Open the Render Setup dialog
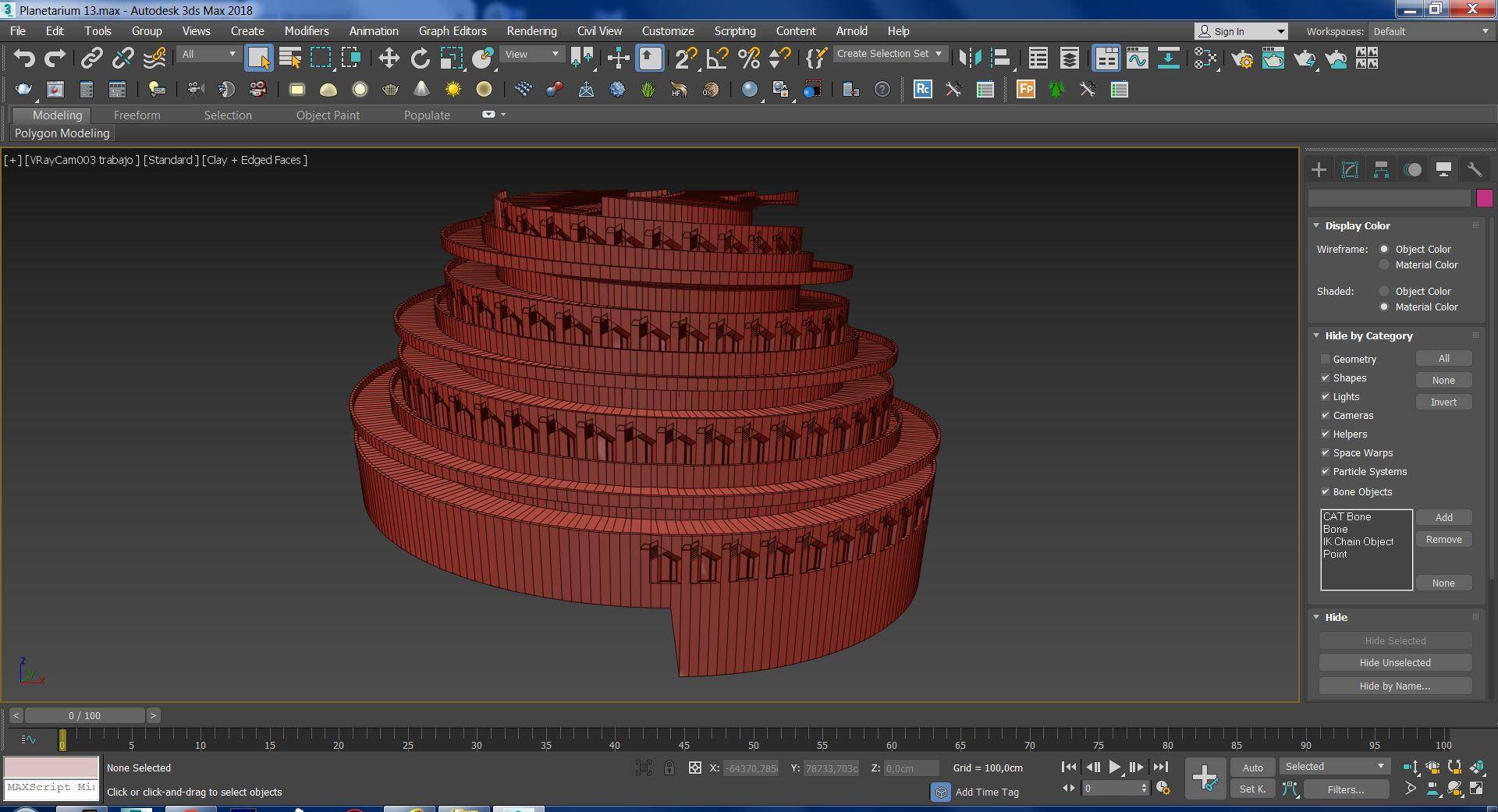 1243,59
